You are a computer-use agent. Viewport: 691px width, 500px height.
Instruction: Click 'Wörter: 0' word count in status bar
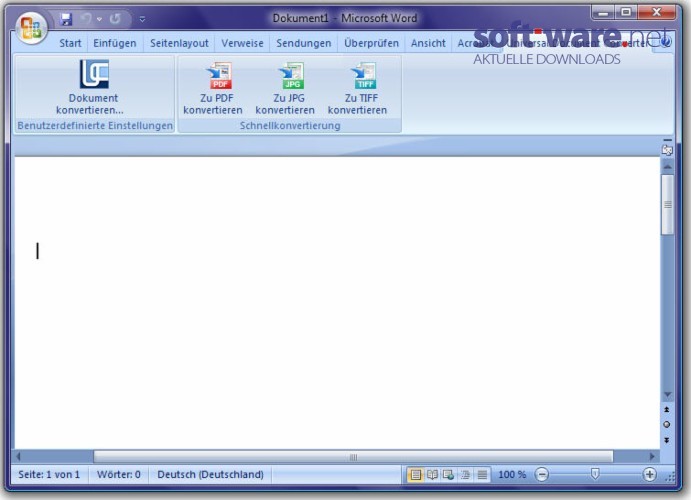(x=119, y=474)
